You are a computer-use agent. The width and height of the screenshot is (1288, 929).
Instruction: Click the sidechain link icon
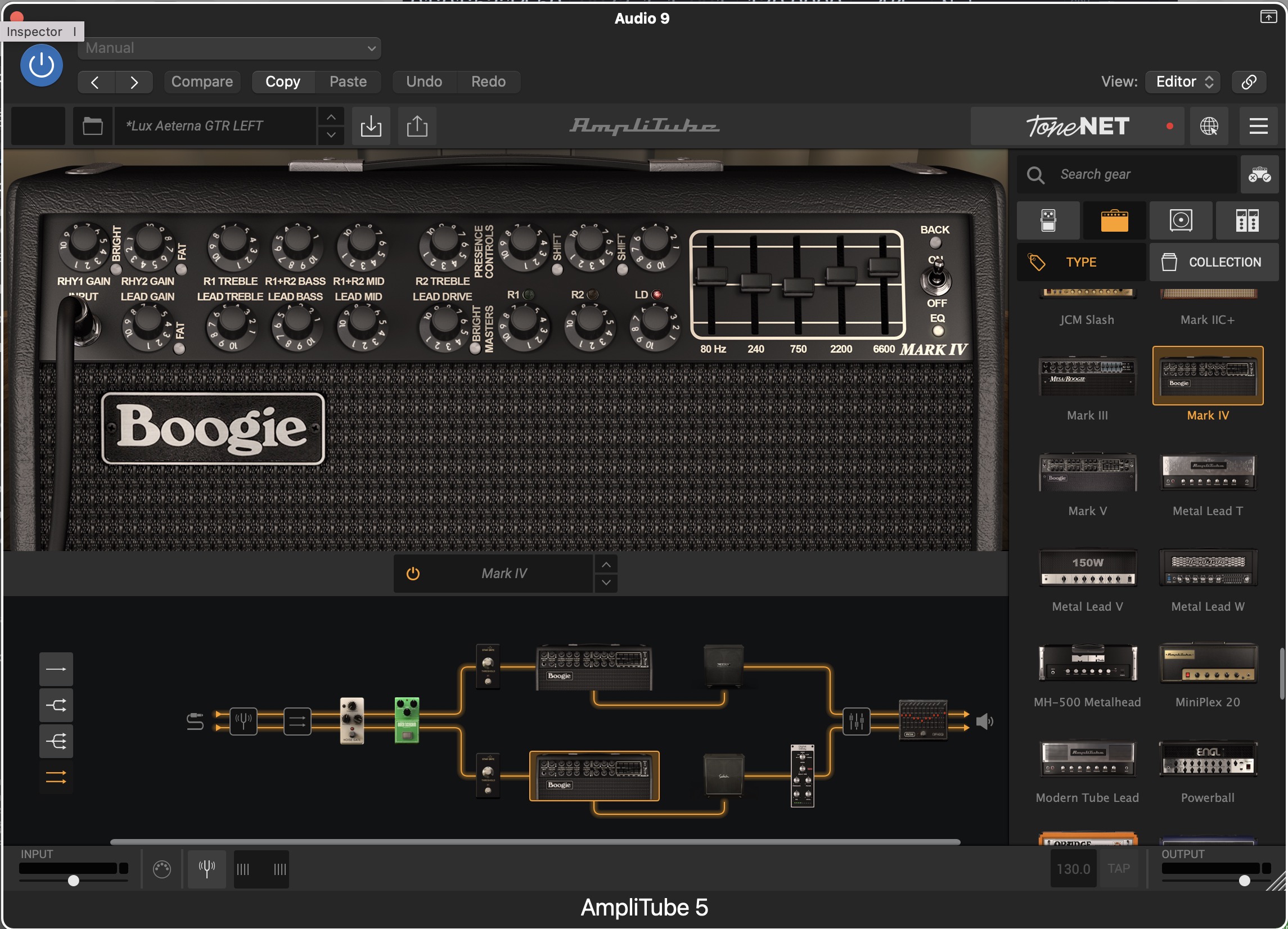tap(1249, 82)
